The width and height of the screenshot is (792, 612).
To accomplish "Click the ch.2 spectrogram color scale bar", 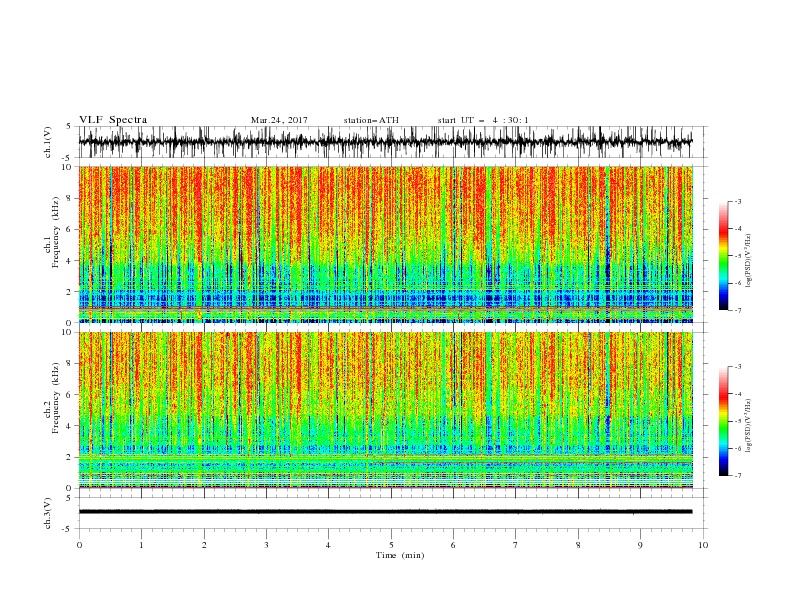I will [723, 421].
